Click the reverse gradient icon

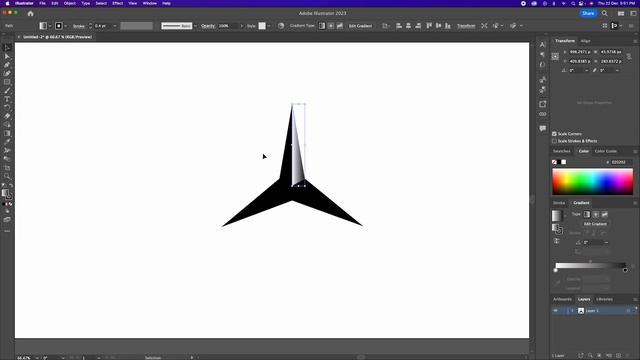pos(557,241)
